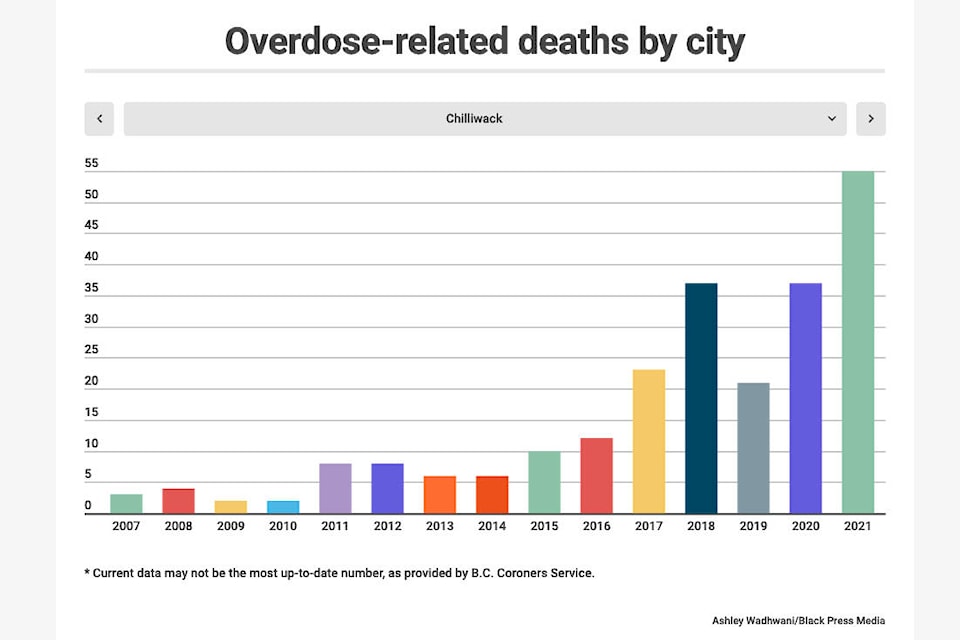Viewport: 960px width, 640px height.
Task: Click the 2009 x-axis label
Action: pyautogui.click(x=231, y=526)
